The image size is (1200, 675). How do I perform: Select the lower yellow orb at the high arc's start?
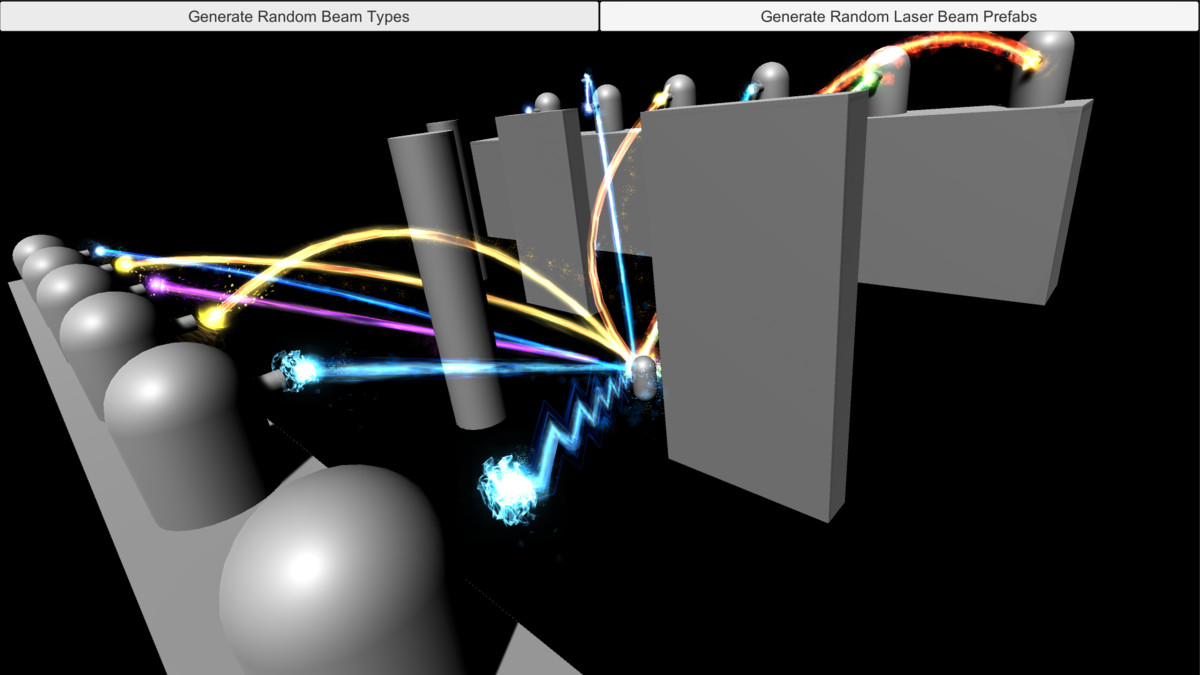[212, 318]
